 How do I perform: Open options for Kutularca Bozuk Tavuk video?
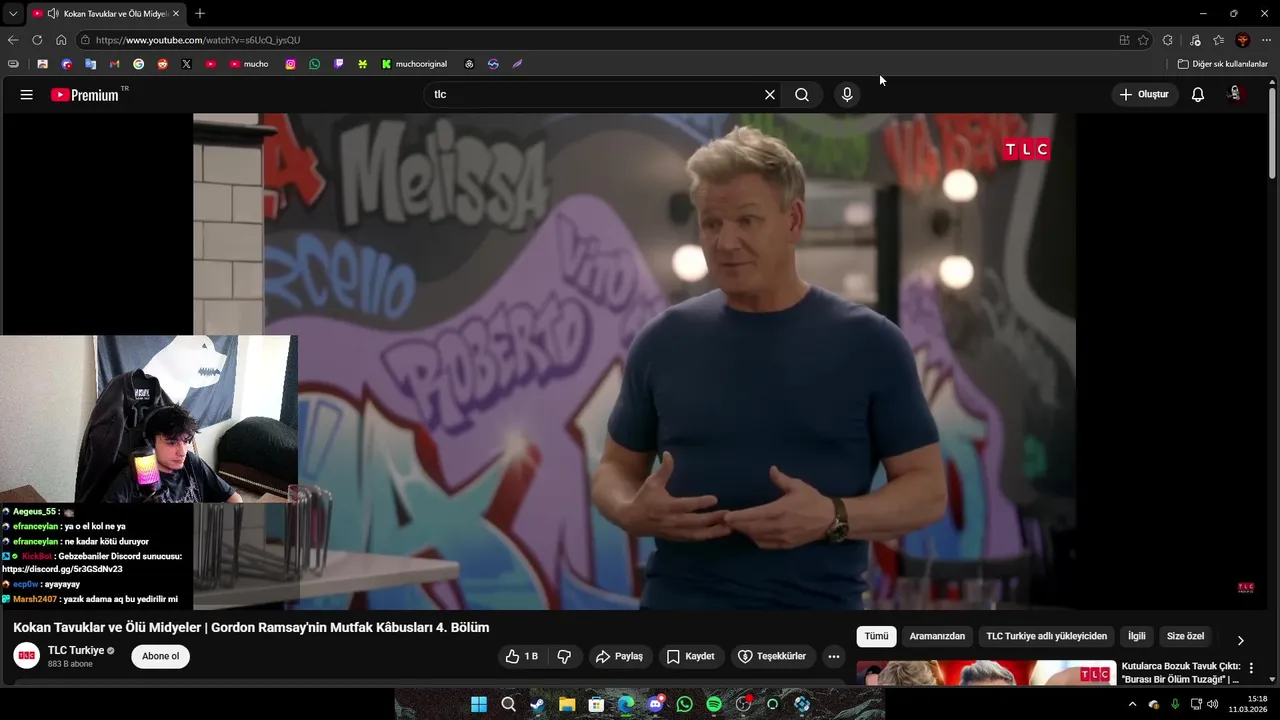1251,668
